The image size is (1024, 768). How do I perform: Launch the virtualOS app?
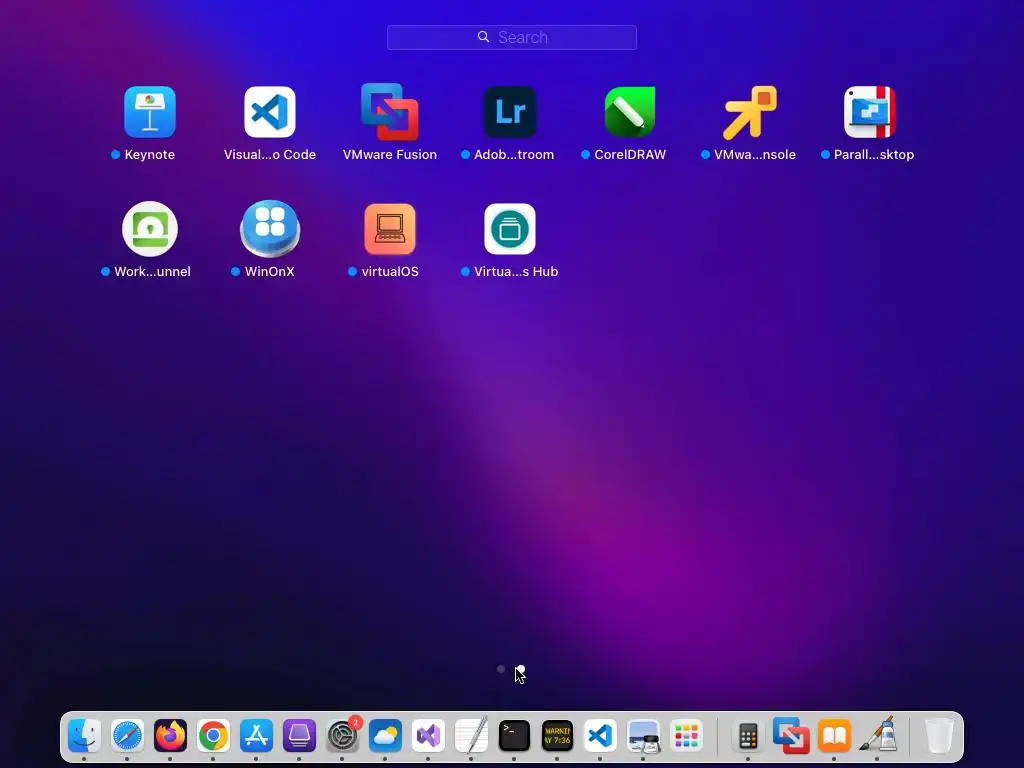pos(390,229)
